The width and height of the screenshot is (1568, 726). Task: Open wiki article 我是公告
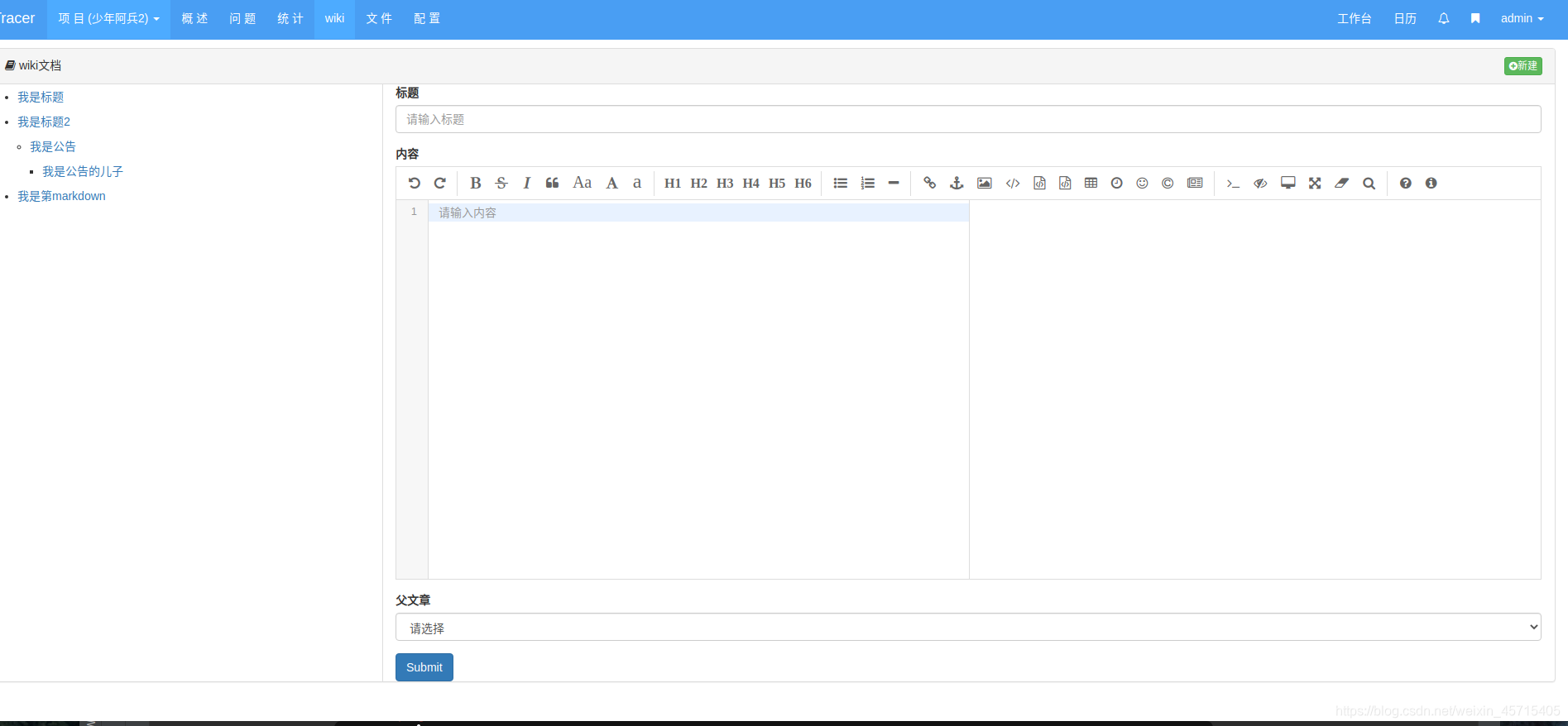tap(53, 147)
